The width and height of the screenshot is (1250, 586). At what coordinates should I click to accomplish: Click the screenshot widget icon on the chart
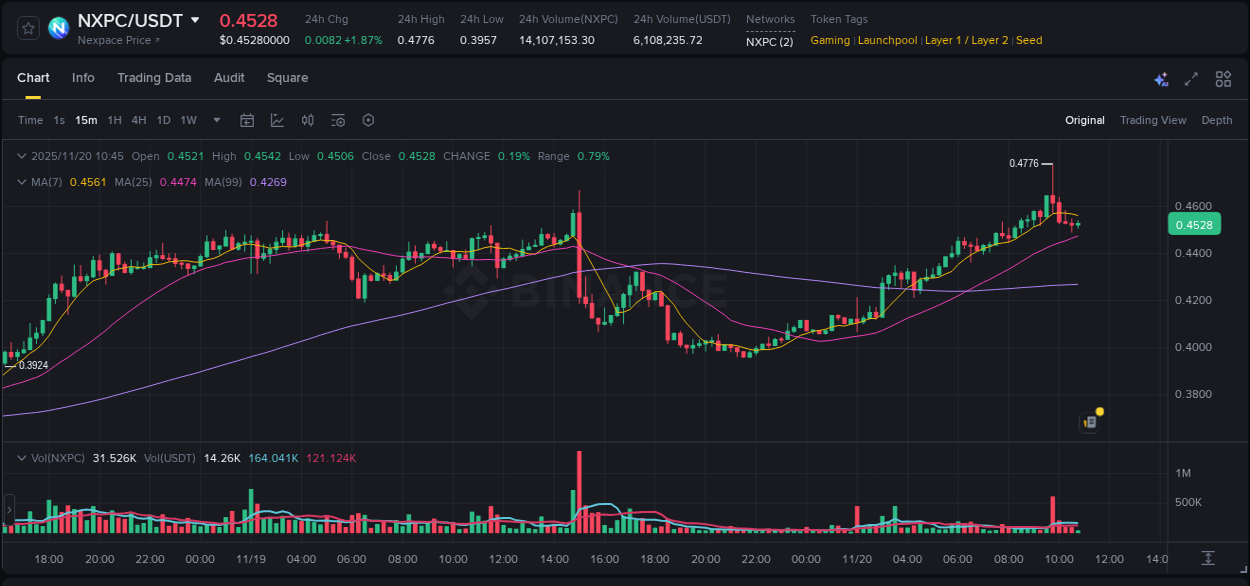(x=1089, y=421)
